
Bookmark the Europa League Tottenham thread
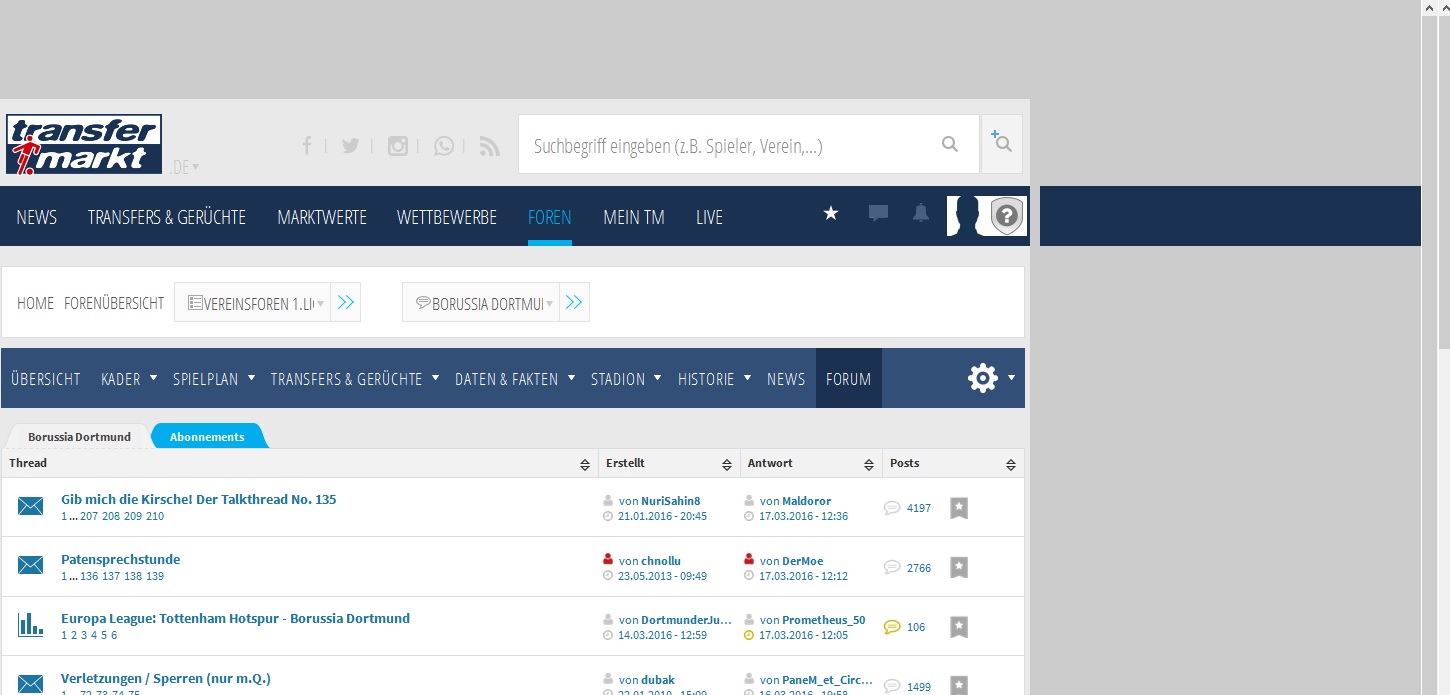(x=958, y=627)
